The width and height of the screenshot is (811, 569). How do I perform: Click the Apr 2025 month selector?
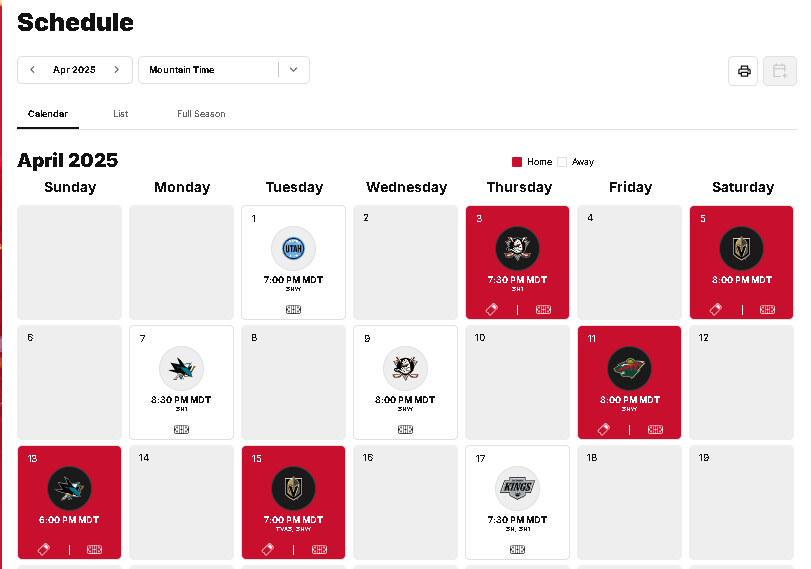74,70
